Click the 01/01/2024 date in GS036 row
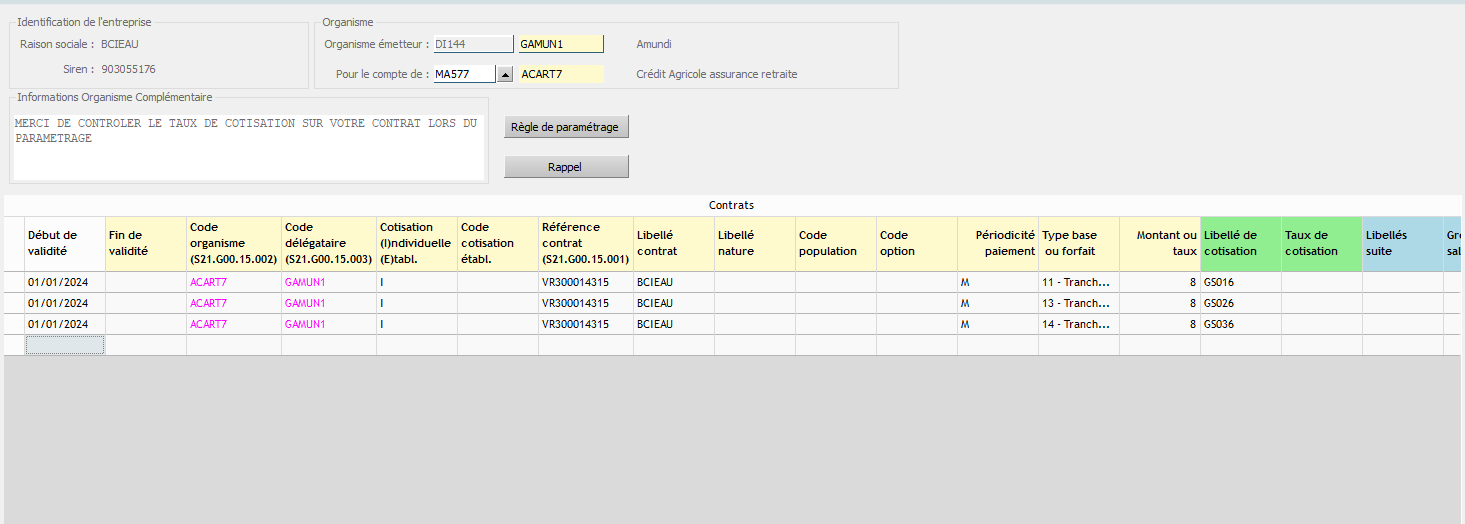Viewport: 1465px width, 524px height. 65,324
